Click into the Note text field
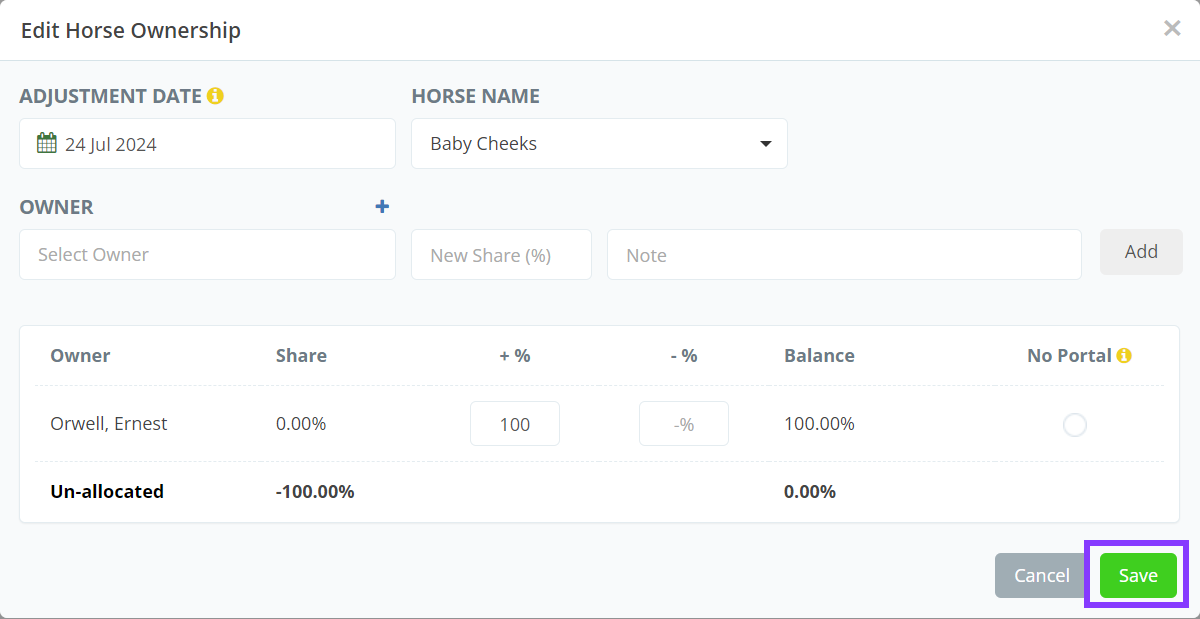This screenshot has height=619, width=1200. coord(843,255)
